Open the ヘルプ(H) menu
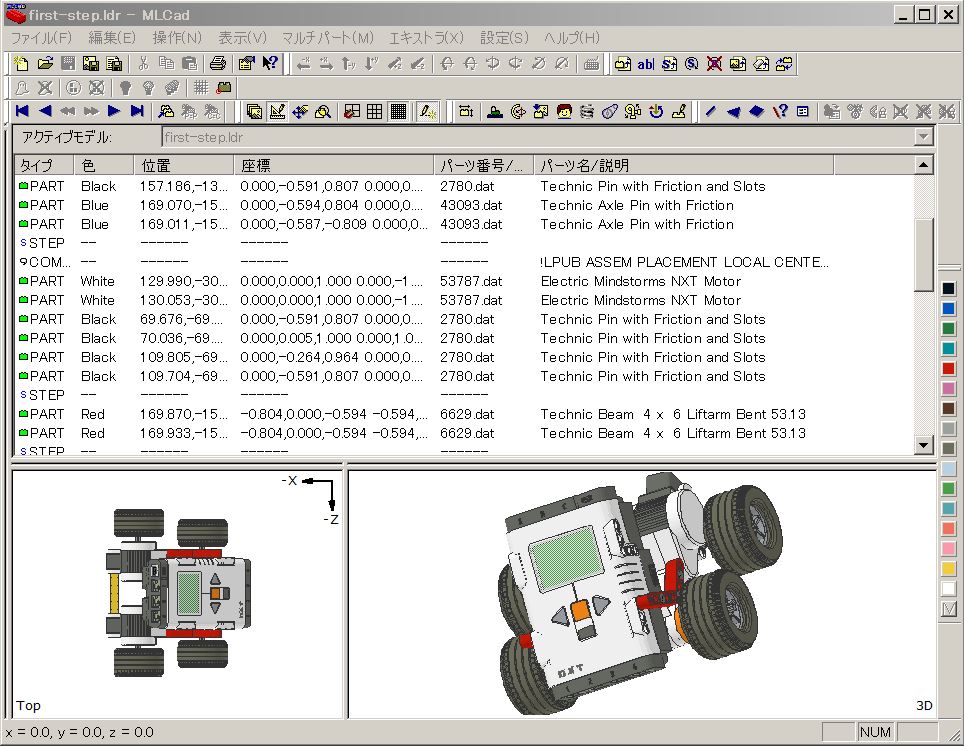The image size is (964, 746). pos(571,38)
